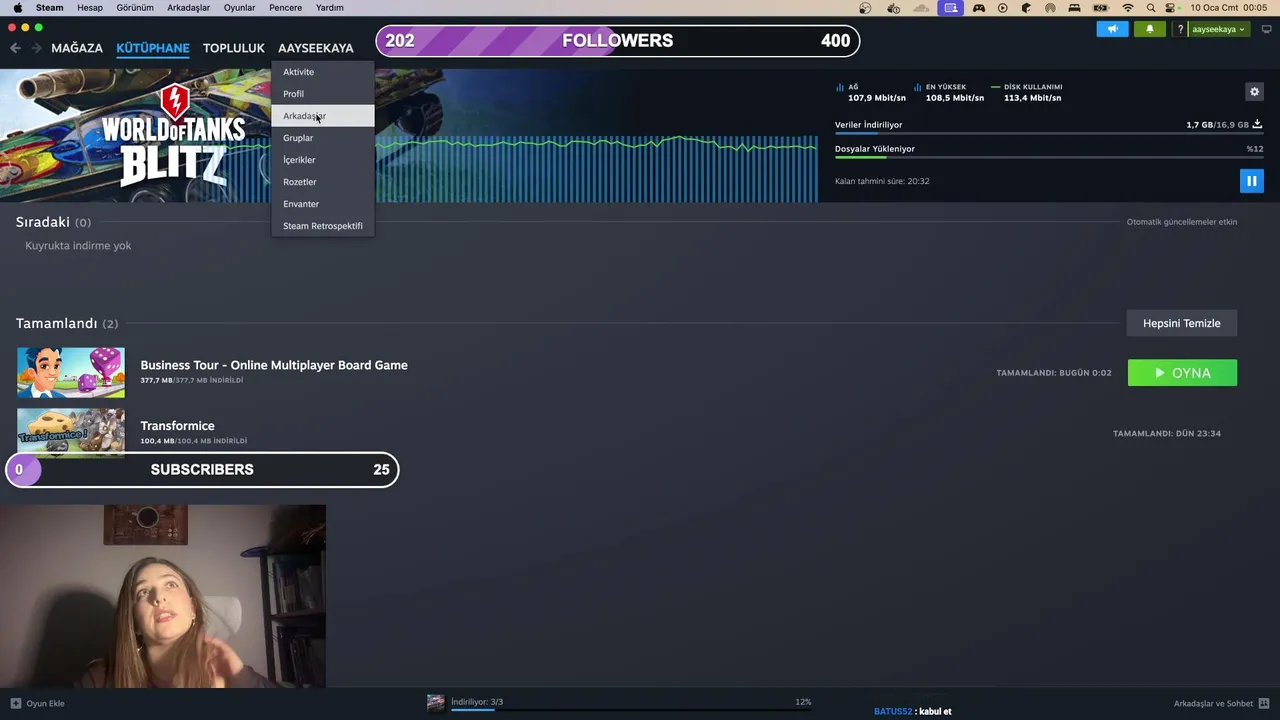Screen dimensions: 1280x720
Task: Open downloads settings gear icon
Action: [x=1254, y=92]
